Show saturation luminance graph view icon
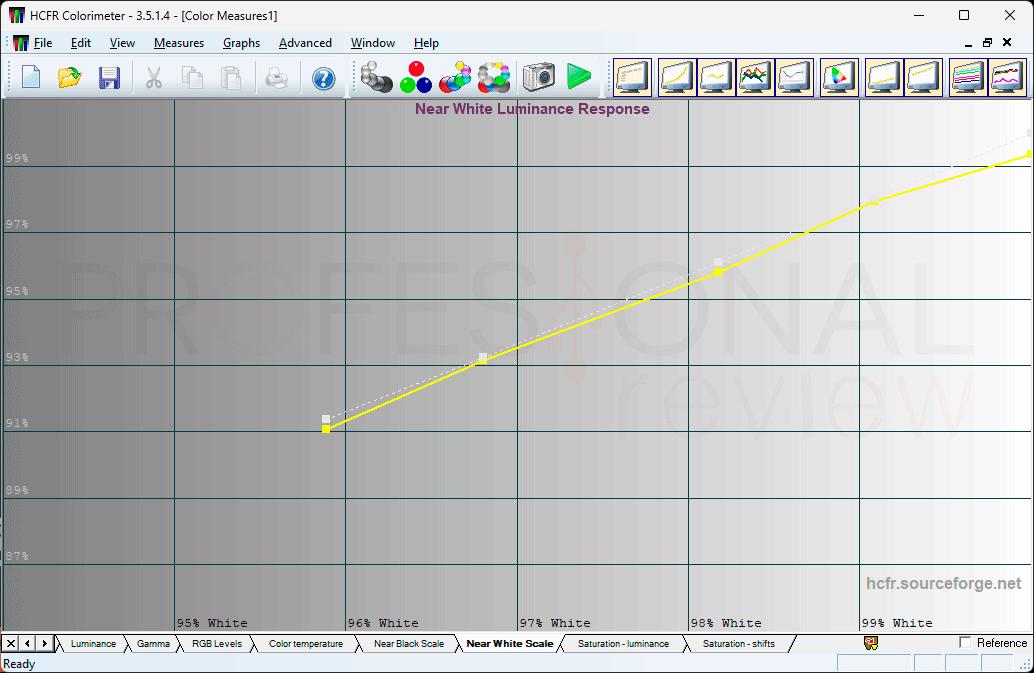 click(967, 77)
